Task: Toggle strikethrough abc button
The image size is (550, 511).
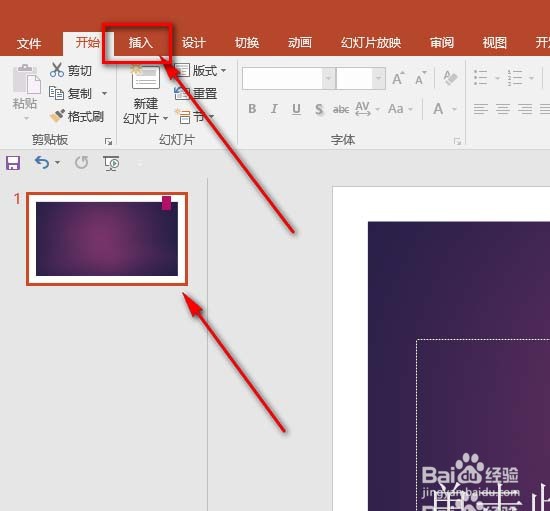Action: tap(341, 109)
